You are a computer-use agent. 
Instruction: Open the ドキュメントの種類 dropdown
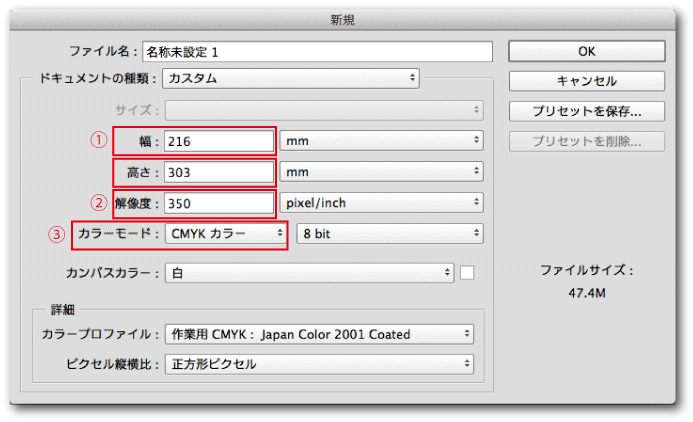[x=291, y=78]
